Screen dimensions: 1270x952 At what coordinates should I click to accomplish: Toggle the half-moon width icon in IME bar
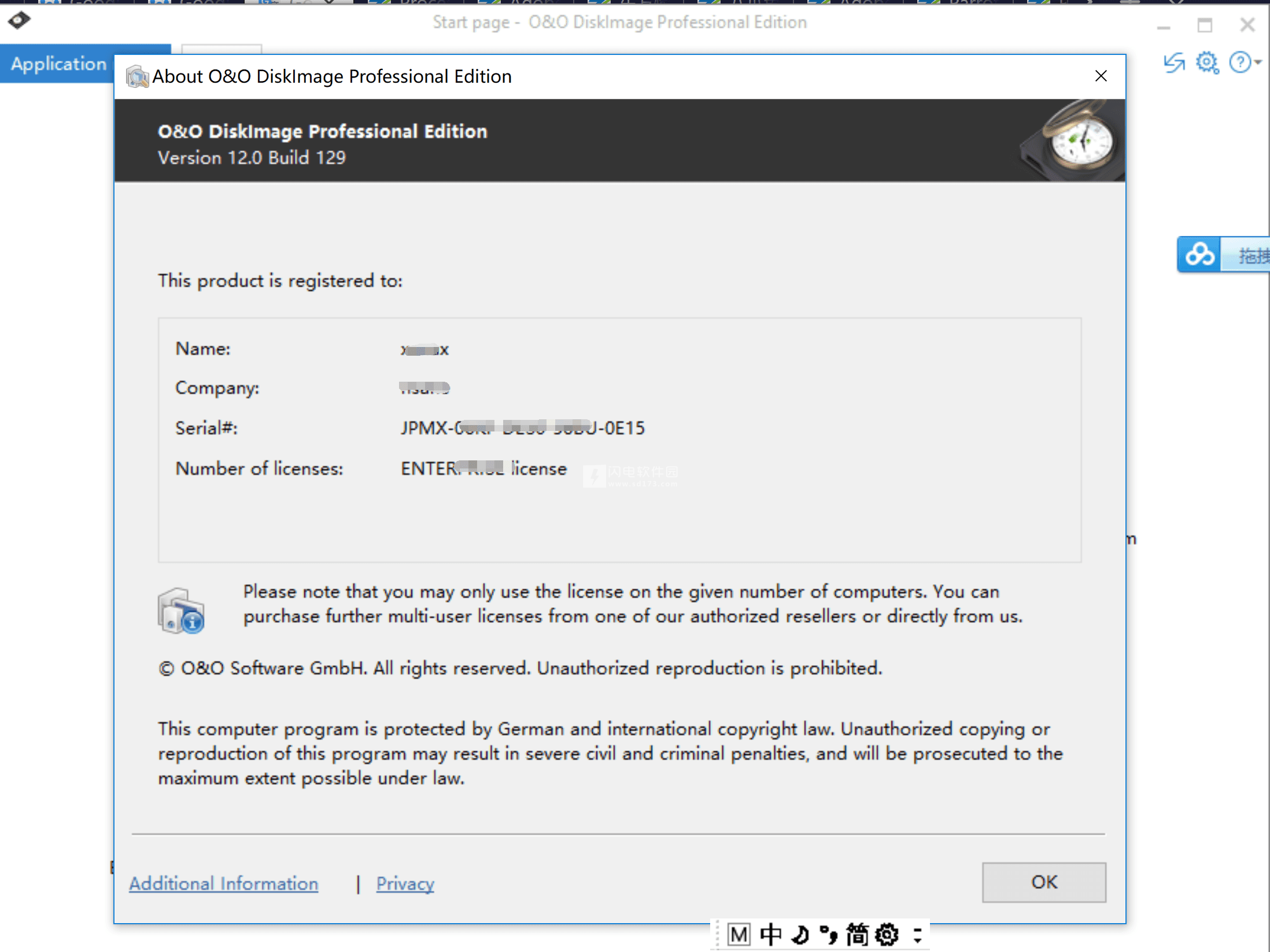(x=800, y=934)
